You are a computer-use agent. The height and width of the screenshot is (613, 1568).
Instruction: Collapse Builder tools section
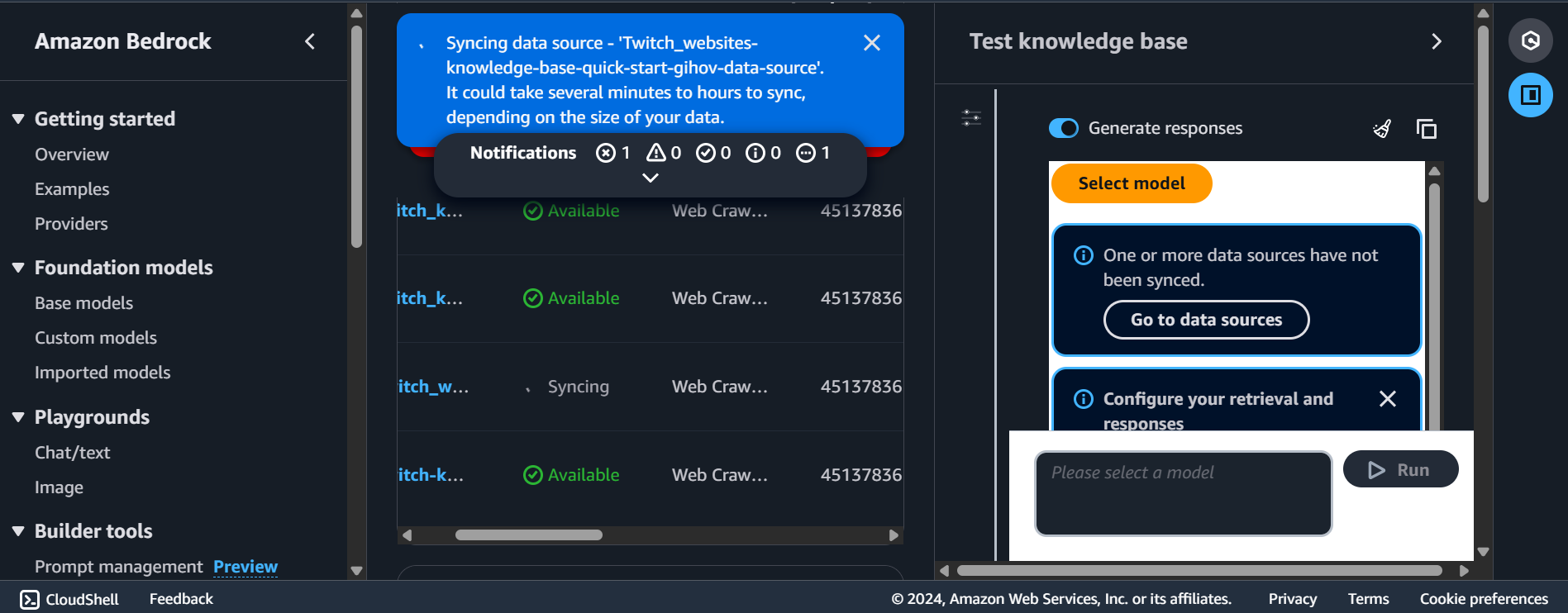click(18, 531)
